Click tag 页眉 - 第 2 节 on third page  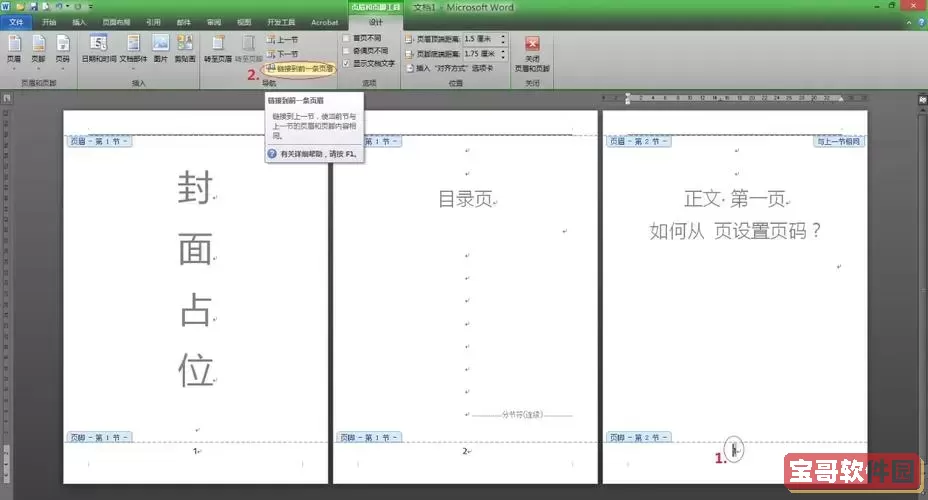(x=638, y=141)
